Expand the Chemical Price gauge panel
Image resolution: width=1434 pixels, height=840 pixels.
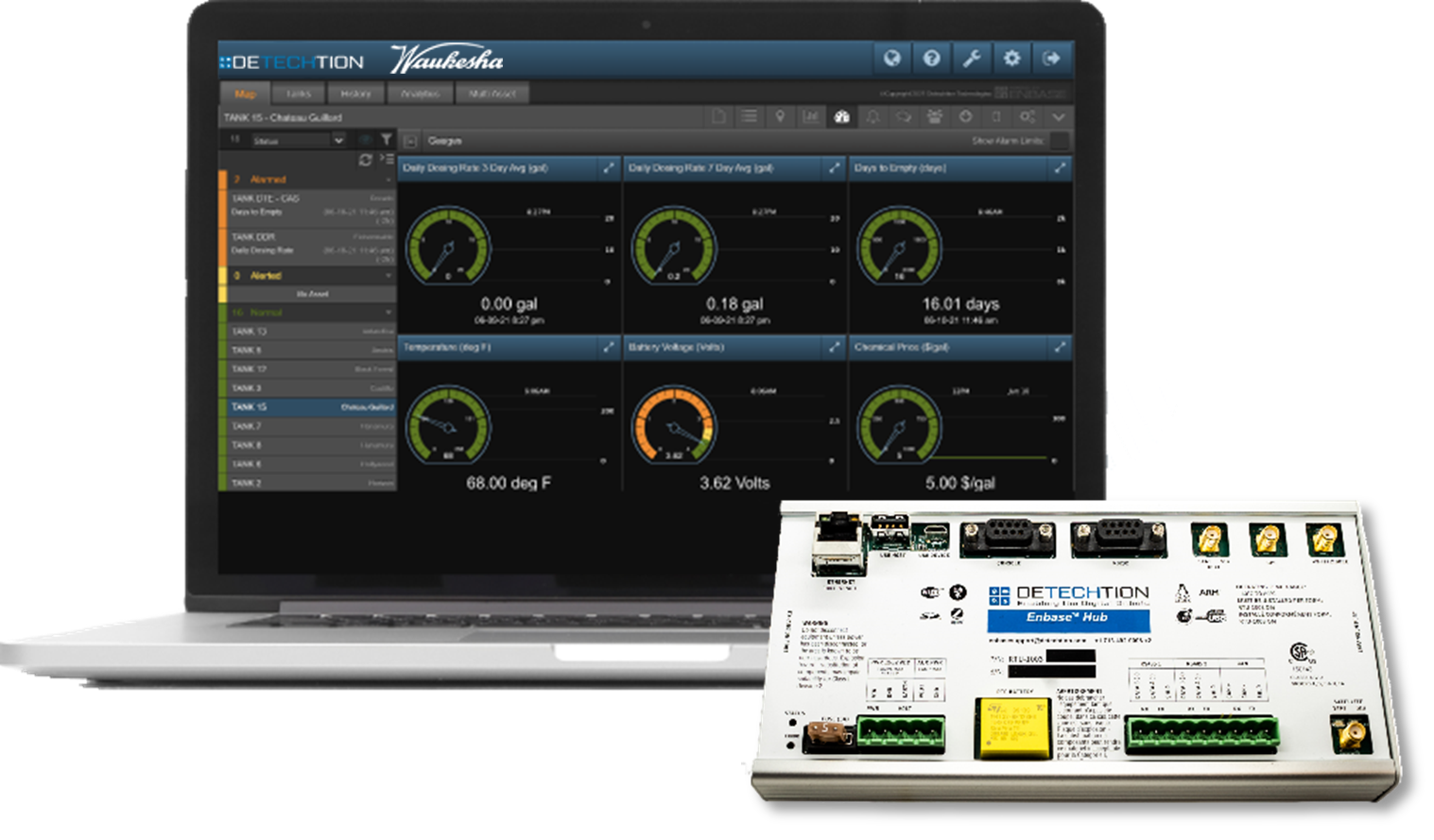point(1060,348)
